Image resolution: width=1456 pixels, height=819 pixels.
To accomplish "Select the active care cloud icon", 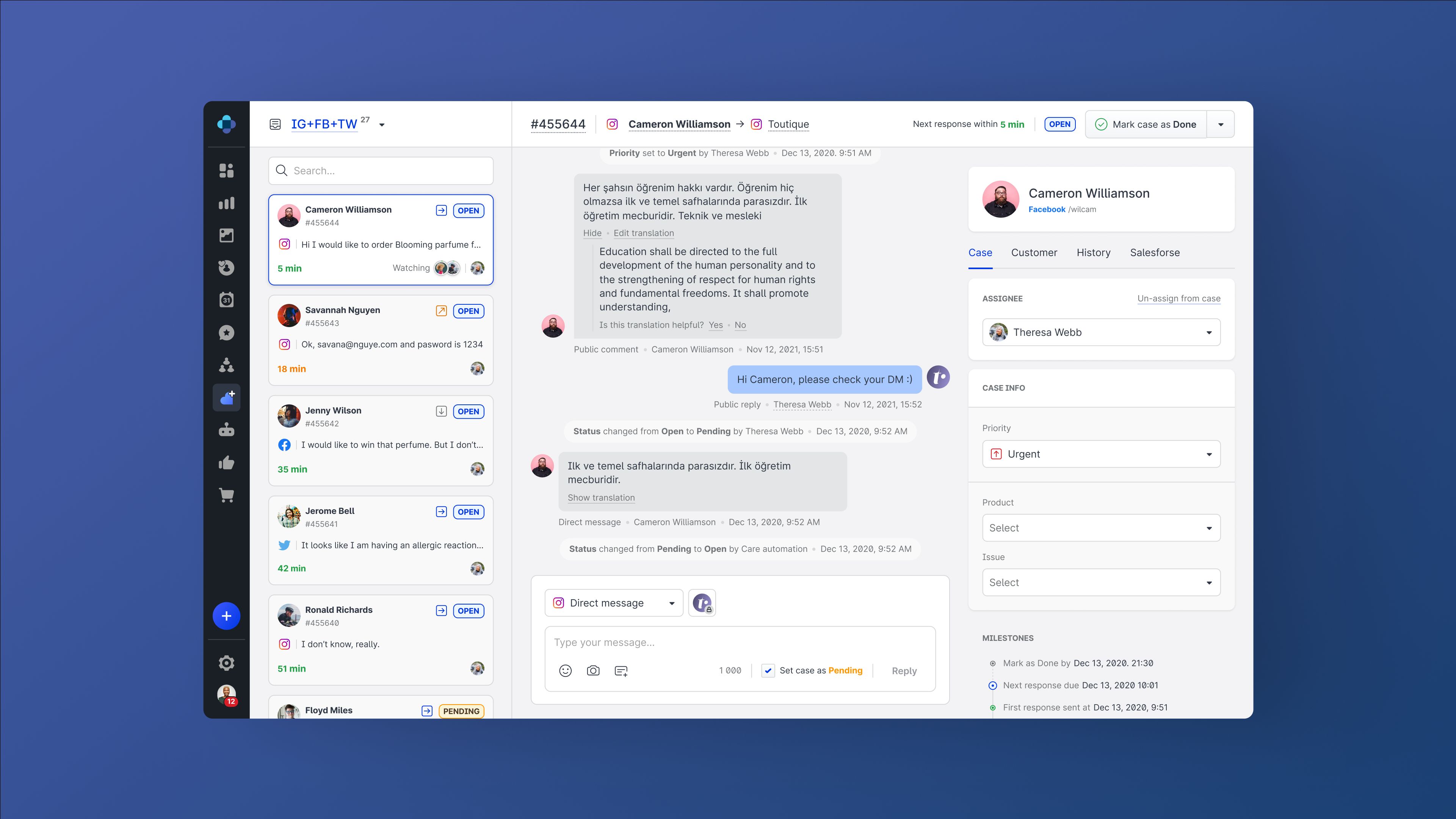I will click(226, 397).
